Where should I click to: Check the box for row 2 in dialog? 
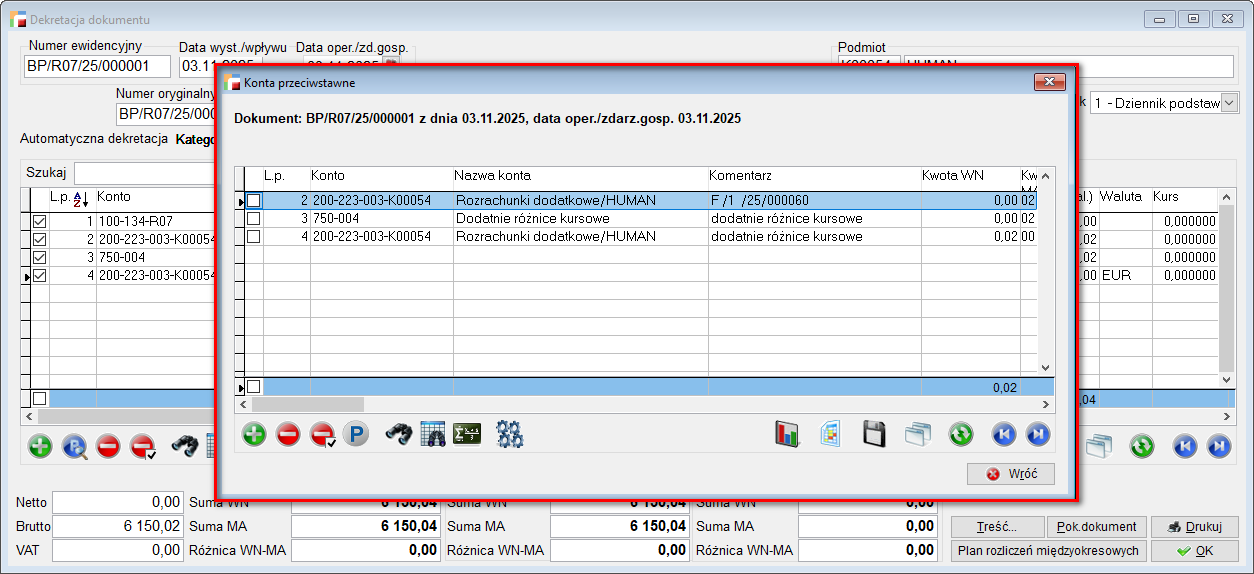coord(254,201)
